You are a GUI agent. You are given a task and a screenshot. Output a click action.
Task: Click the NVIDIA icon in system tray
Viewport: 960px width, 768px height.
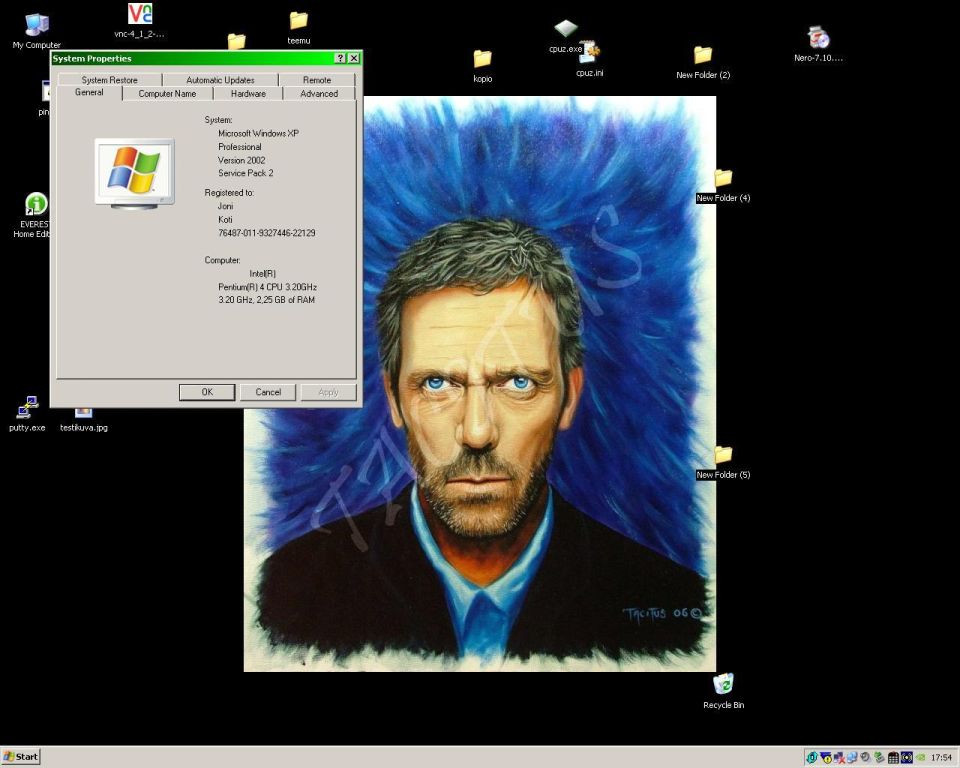pyautogui.click(x=920, y=758)
